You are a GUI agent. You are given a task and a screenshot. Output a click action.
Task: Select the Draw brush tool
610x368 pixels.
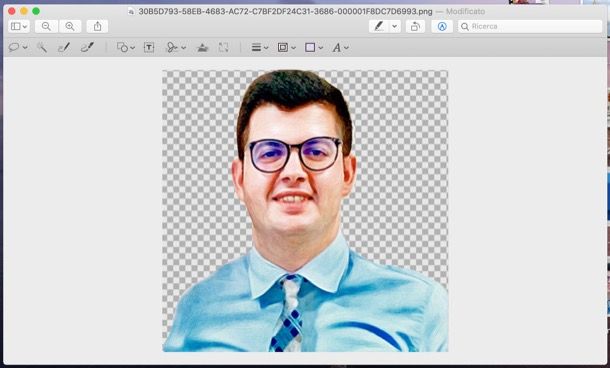pyautogui.click(x=87, y=47)
